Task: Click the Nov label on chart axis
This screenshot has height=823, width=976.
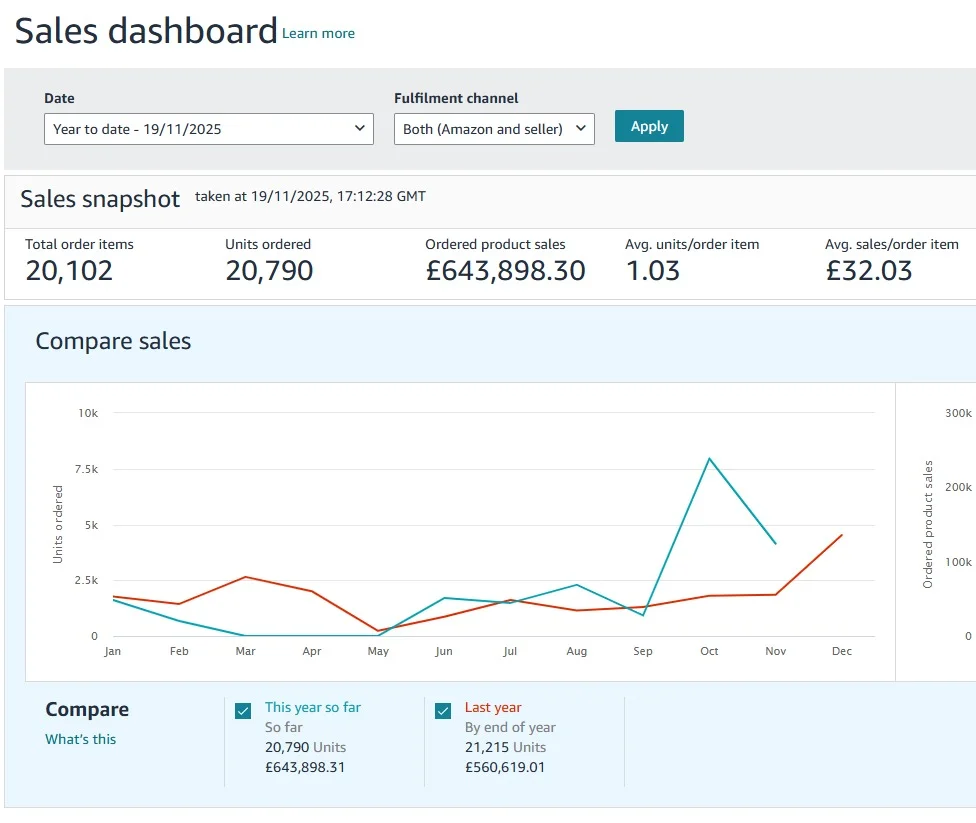Action: pos(776,651)
